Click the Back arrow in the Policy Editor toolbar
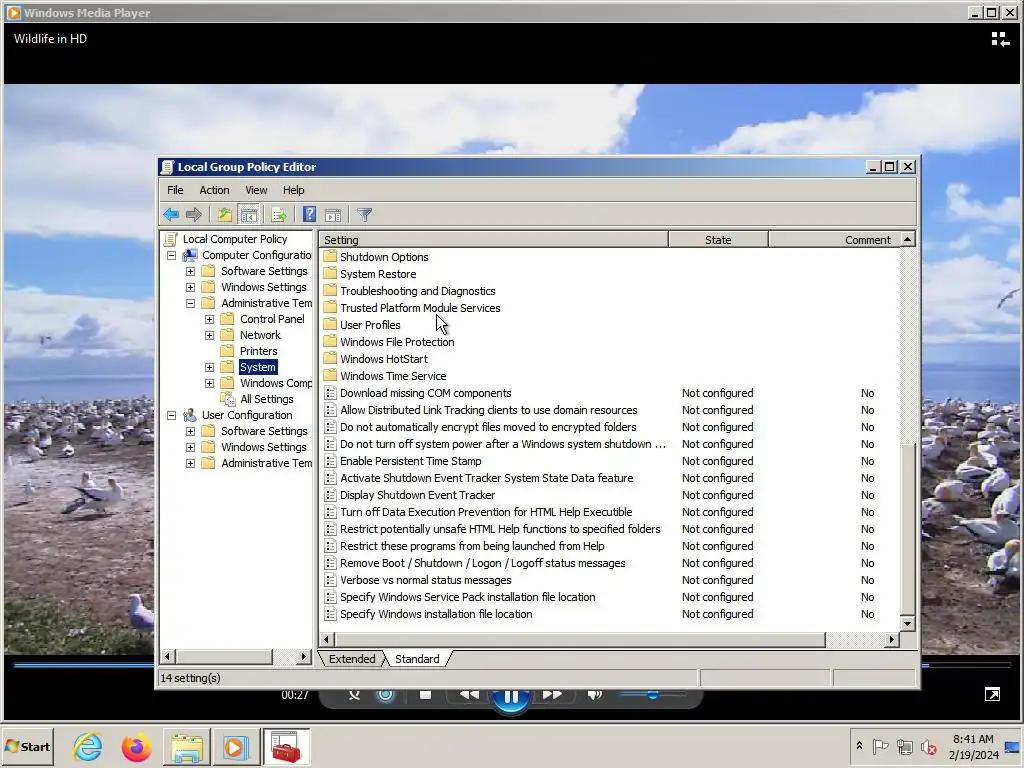 [171, 214]
